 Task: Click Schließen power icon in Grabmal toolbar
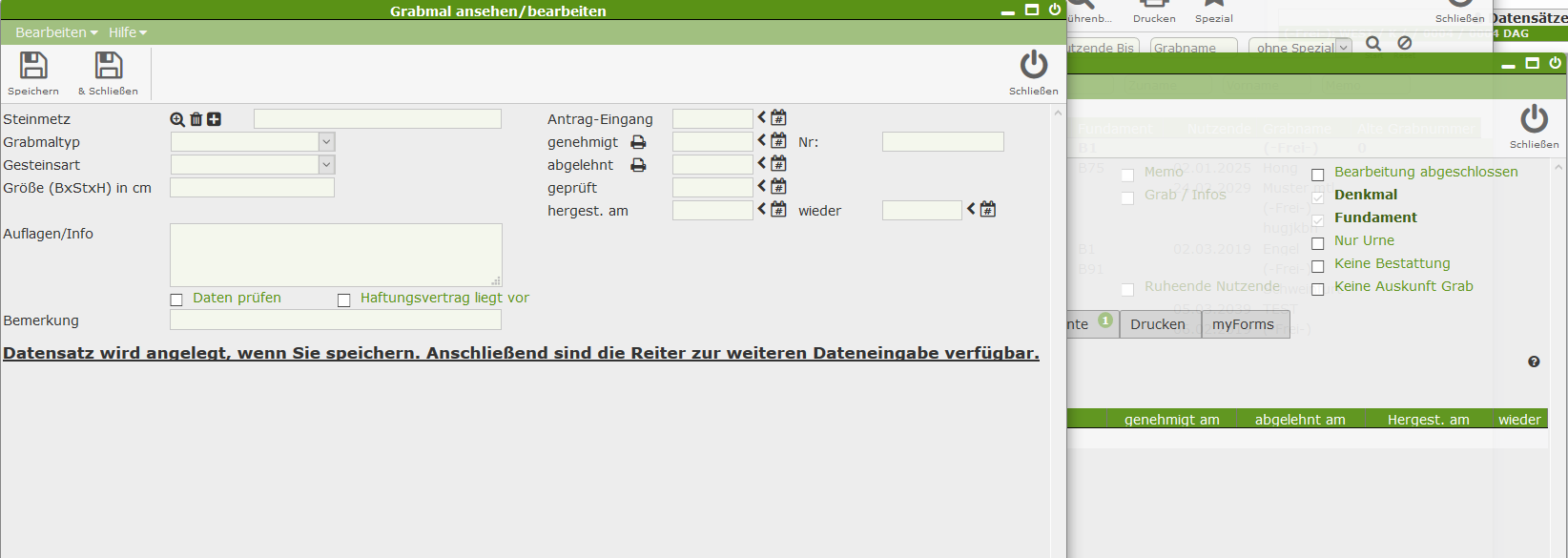pyautogui.click(x=1033, y=67)
